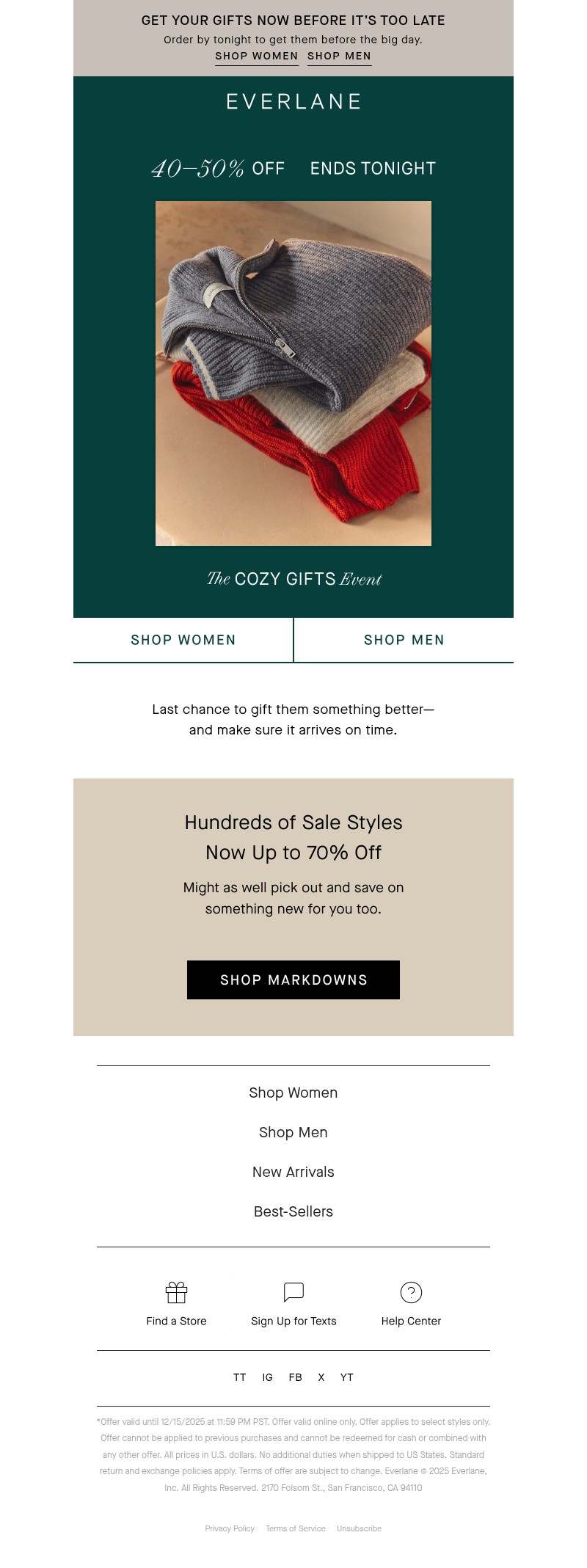Click the FB Facebook social icon
The width and height of the screenshot is (587, 1568).
[x=294, y=1377]
